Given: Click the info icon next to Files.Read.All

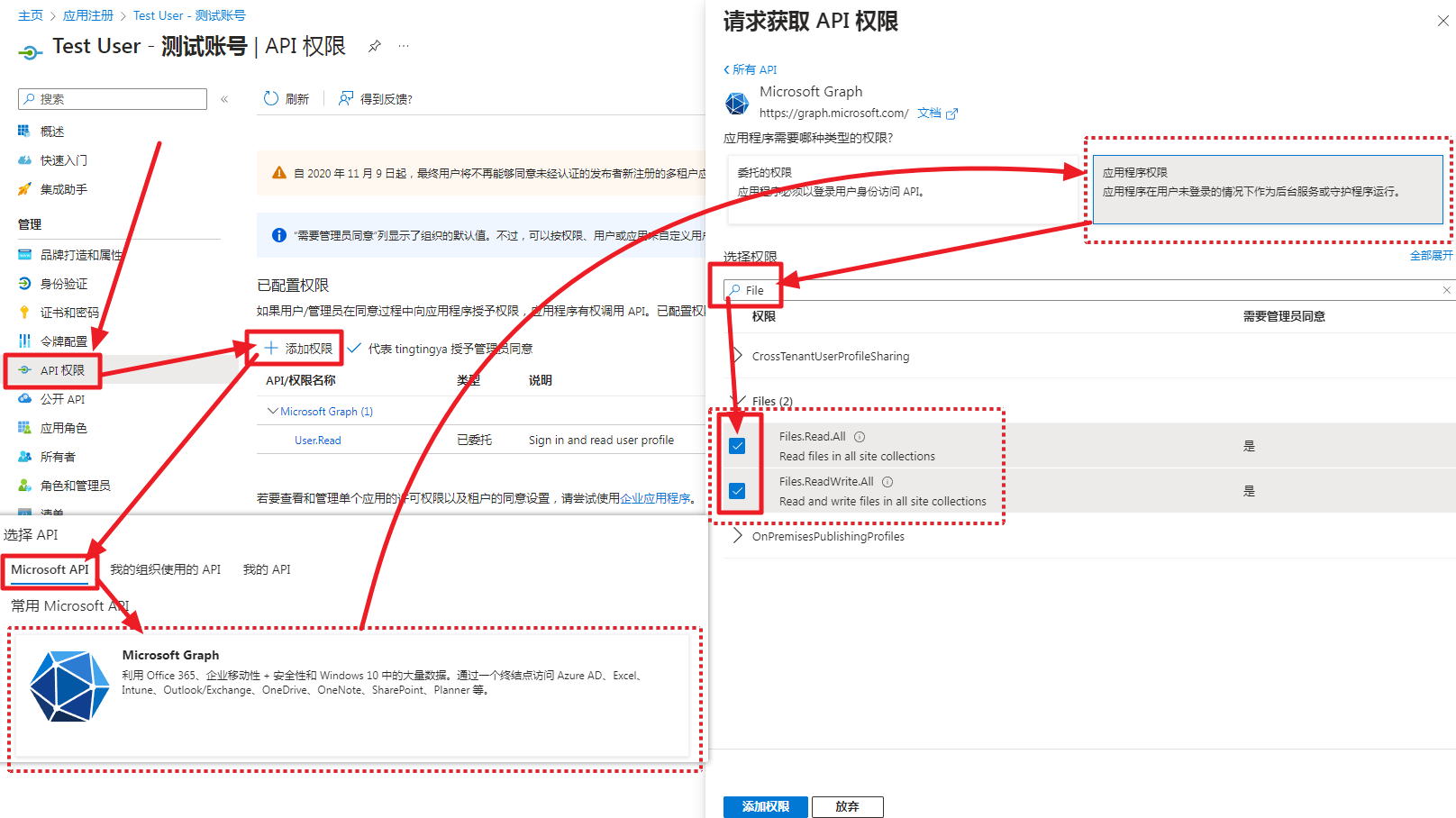Looking at the screenshot, I should pyautogui.click(x=859, y=436).
